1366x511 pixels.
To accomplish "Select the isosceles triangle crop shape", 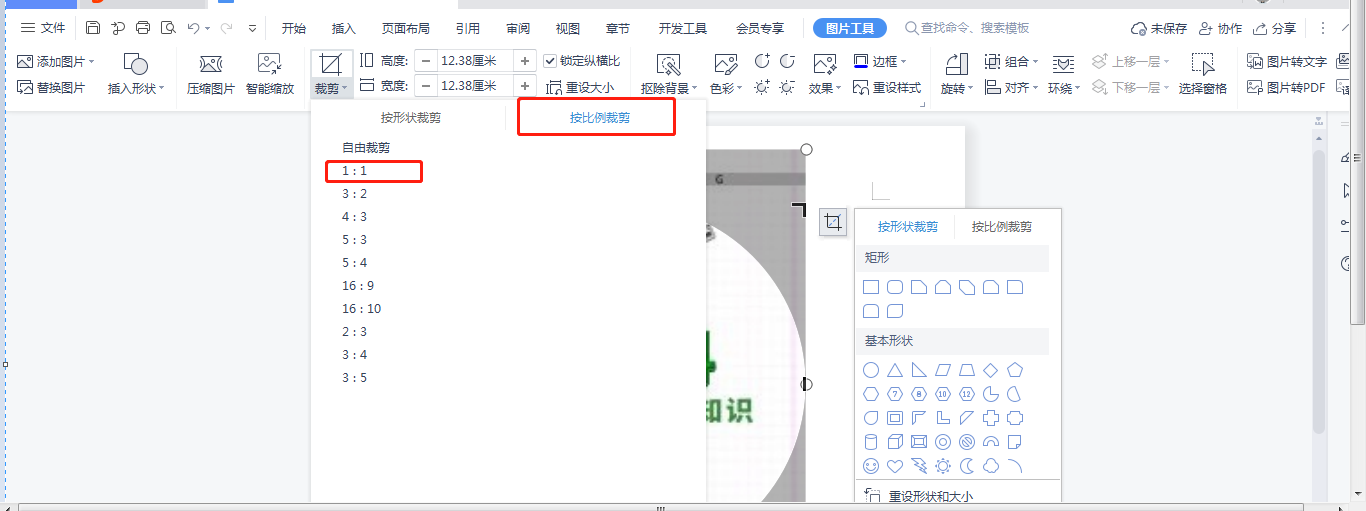I will pos(895,370).
